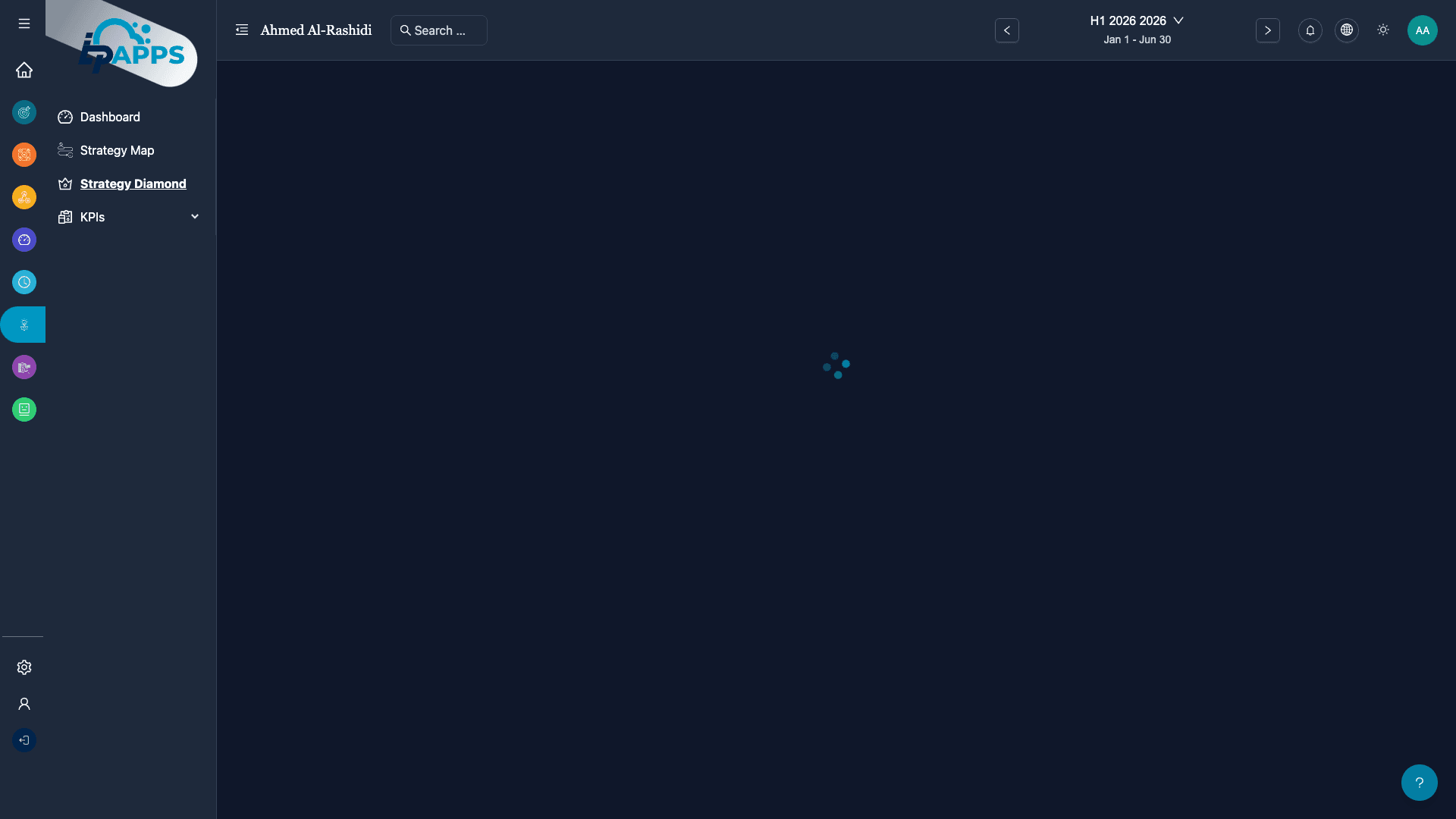
Task: Toggle light theme with sun icon
Action: tap(1382, 30)
